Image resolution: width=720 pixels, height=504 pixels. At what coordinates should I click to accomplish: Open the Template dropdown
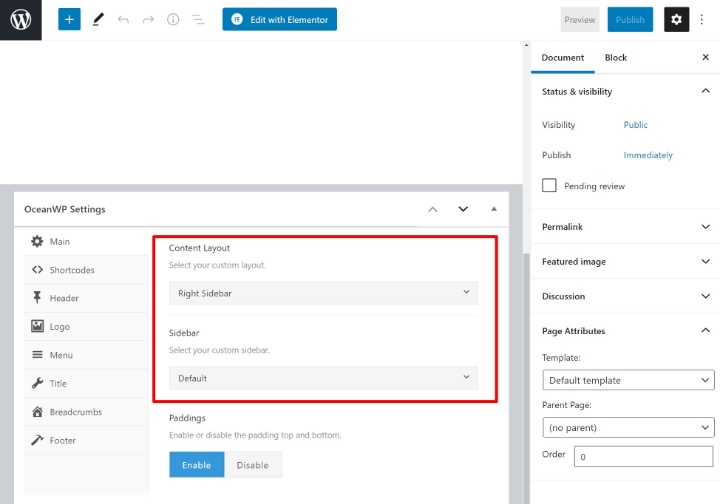pos(629,380)
